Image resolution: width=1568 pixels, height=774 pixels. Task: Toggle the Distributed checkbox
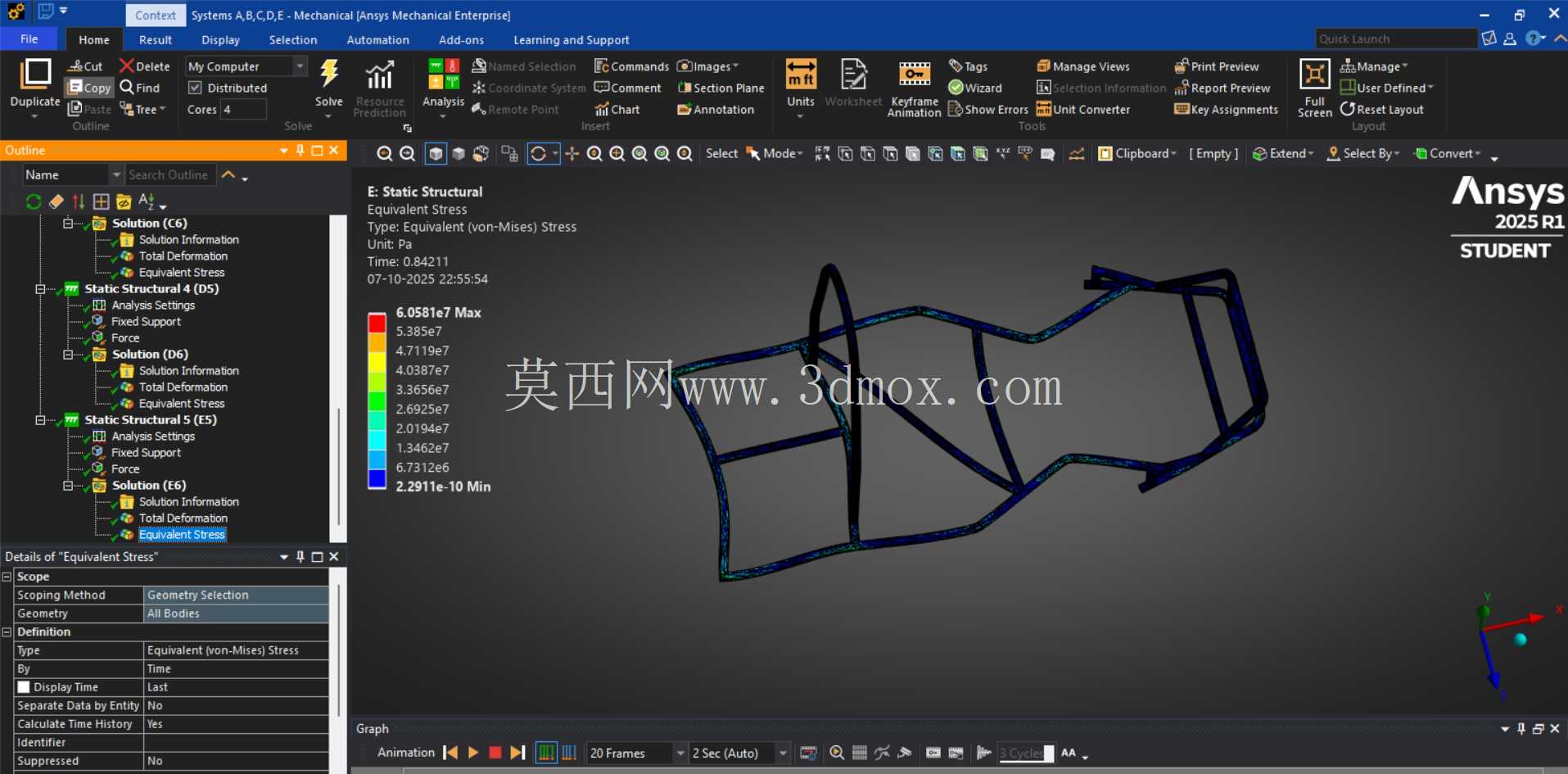click(x=195, y=88)
